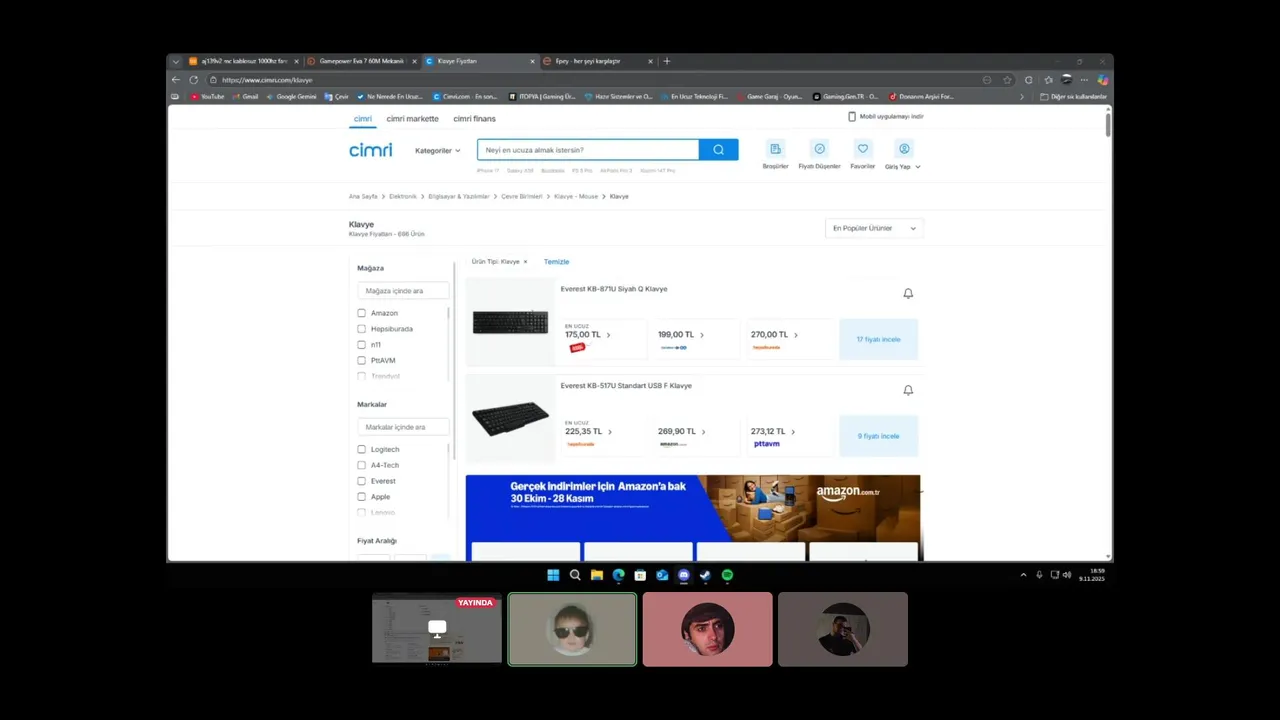Open Outlook from taskbar
Image resolution: width=1280 pixels, height=720 pixels.
662,575
